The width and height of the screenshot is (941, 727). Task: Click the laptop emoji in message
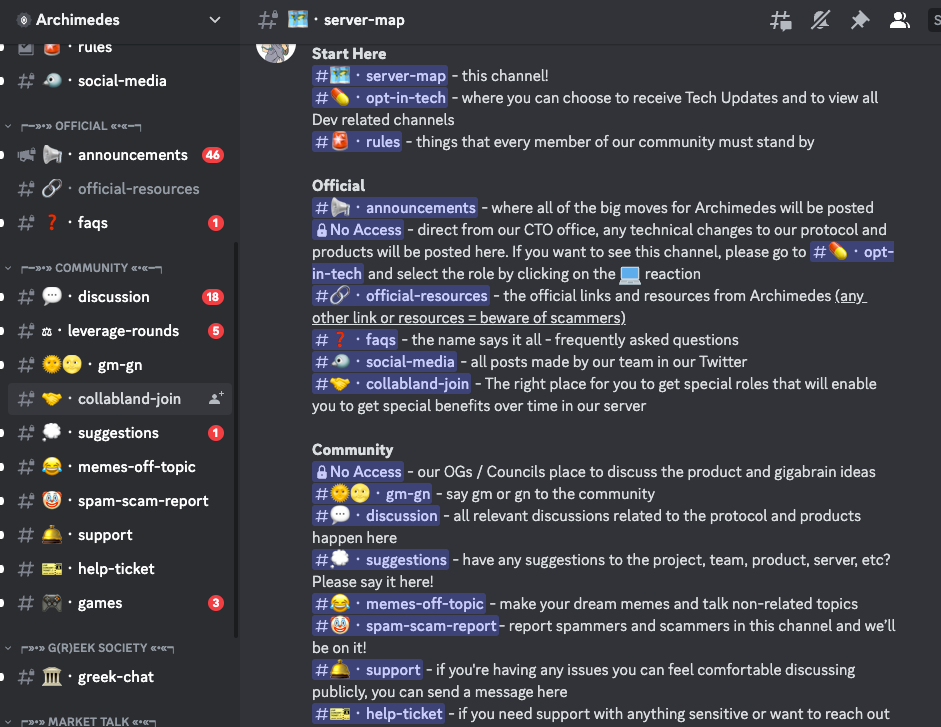point(630,274)
